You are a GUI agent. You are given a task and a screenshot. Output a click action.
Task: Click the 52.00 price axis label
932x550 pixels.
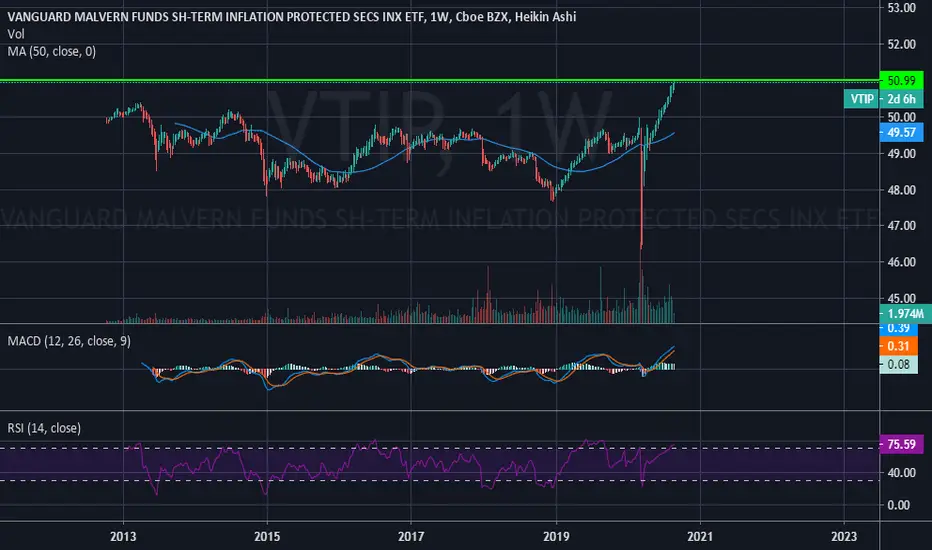tap(902, 44)
